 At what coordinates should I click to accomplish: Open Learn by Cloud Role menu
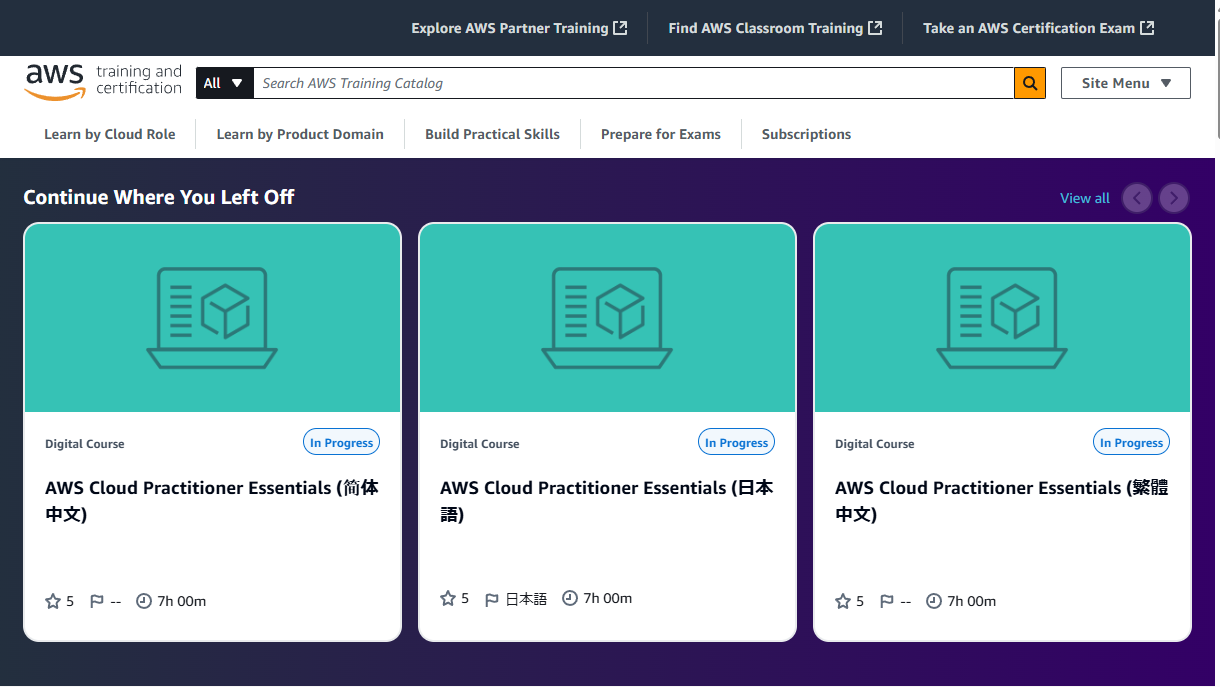pos(110,134)
